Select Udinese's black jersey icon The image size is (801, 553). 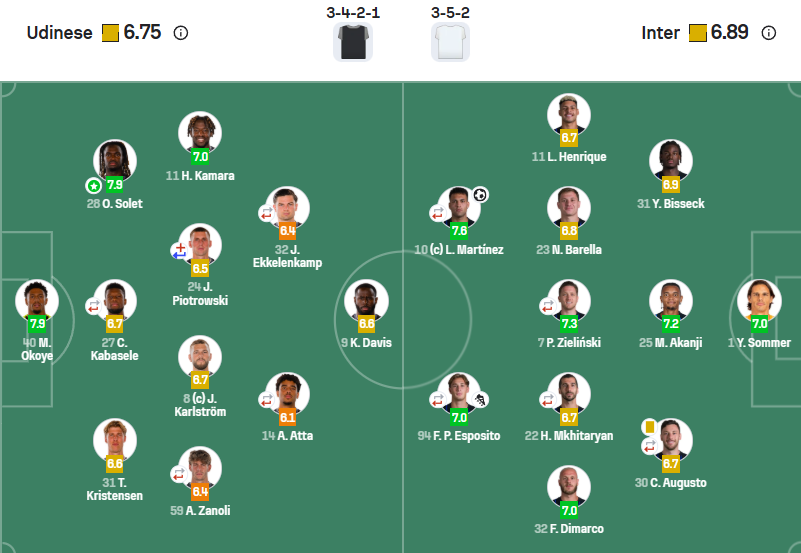click(352, 42)
